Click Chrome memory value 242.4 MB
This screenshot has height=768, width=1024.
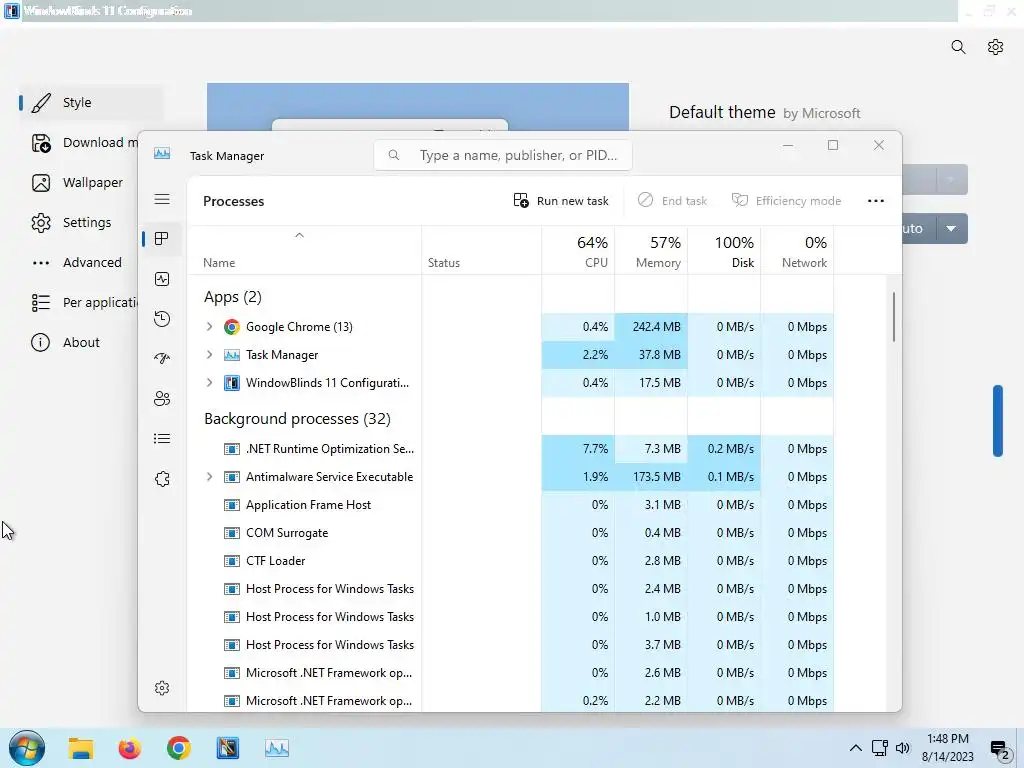(656, 327)
